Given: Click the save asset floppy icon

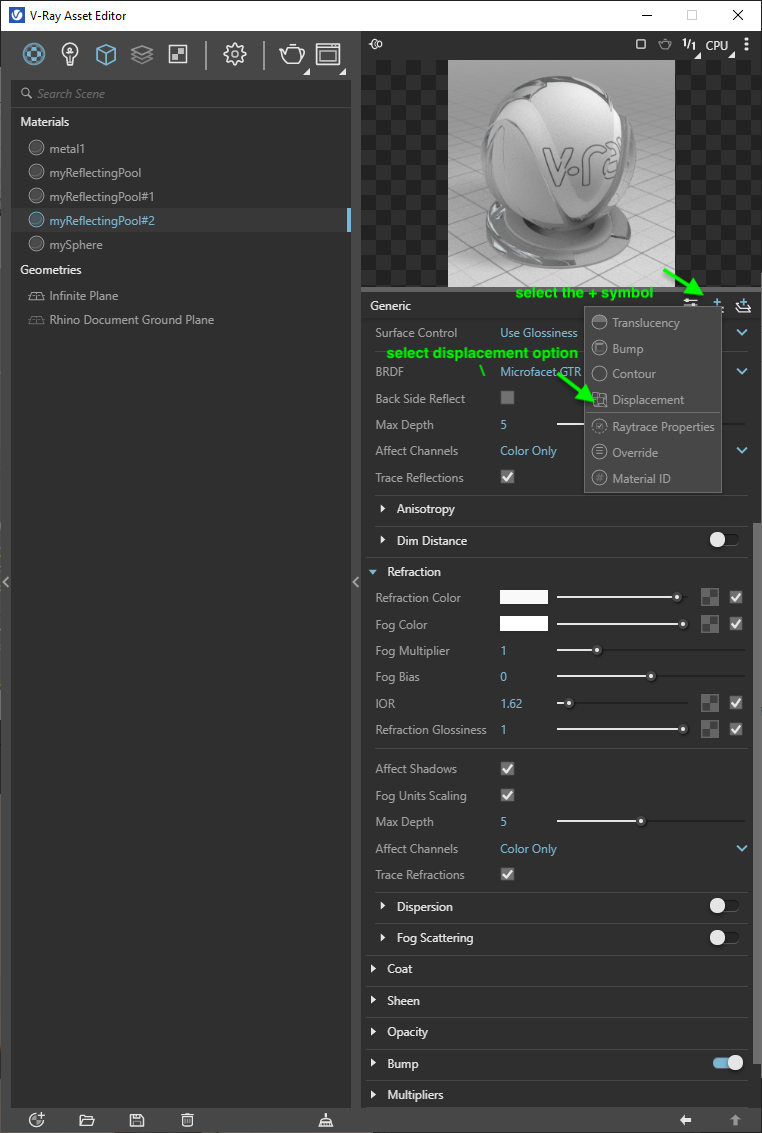Looking at the screenshot, I should [137, 1120].
